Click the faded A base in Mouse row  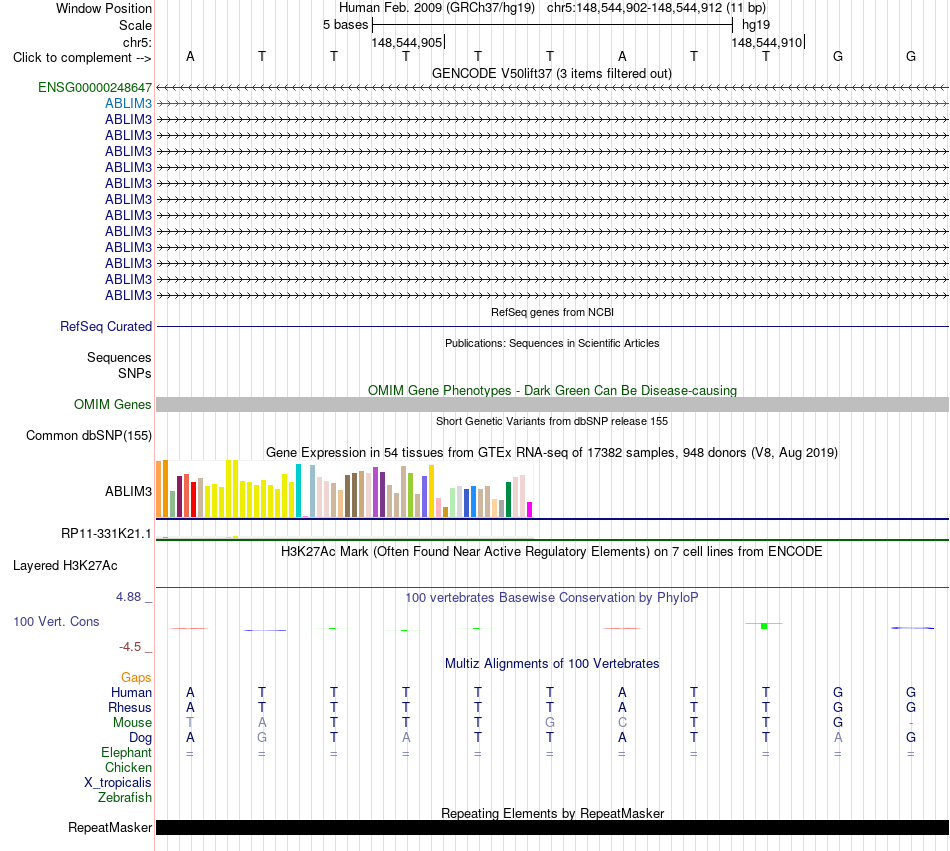click(262, 723)
